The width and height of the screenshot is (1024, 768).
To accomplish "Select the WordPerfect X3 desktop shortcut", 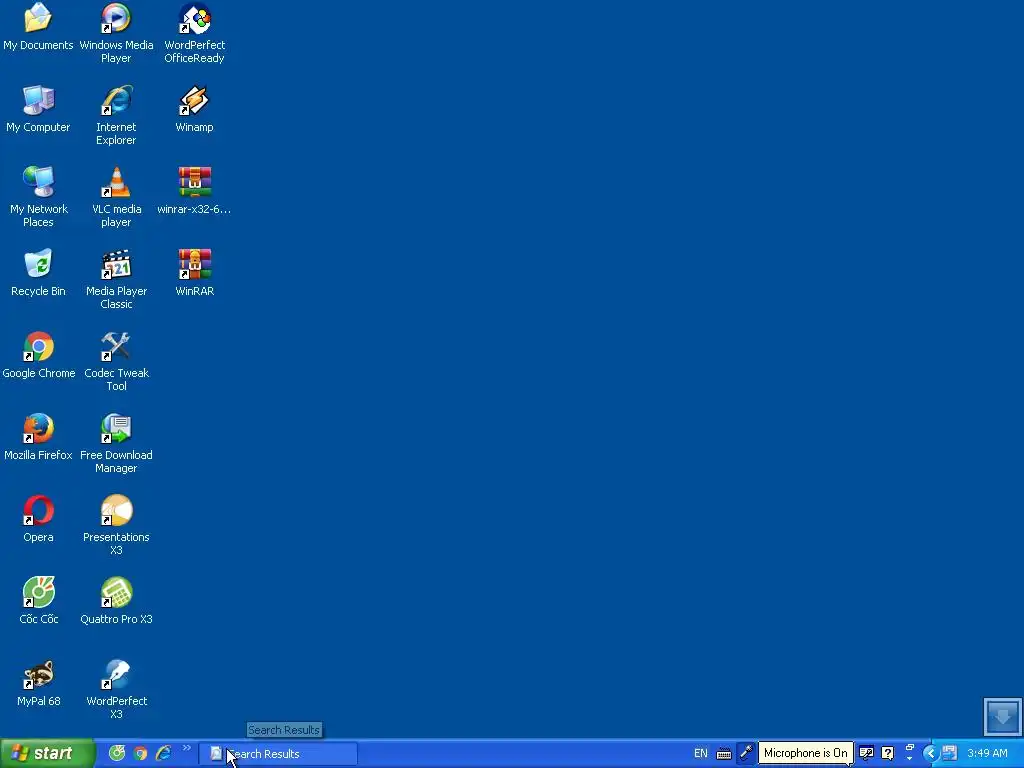I will pos(116,690).
